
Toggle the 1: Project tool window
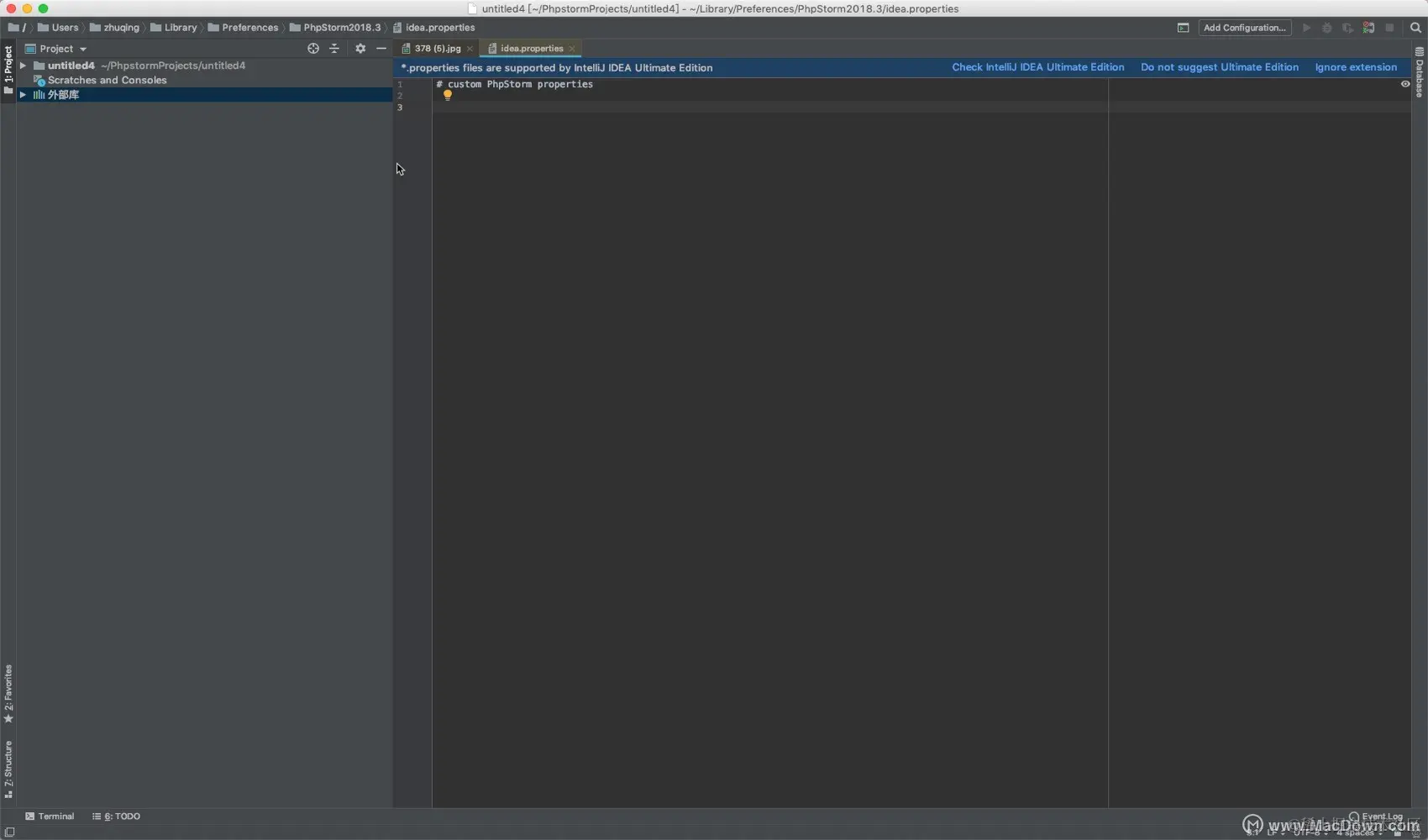click(x=8, y=71)
